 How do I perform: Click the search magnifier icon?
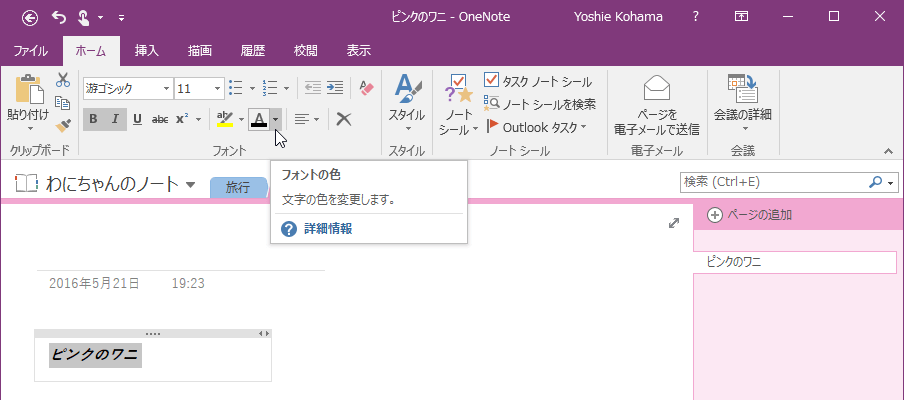pyautogui.click(x=875, y=182)
